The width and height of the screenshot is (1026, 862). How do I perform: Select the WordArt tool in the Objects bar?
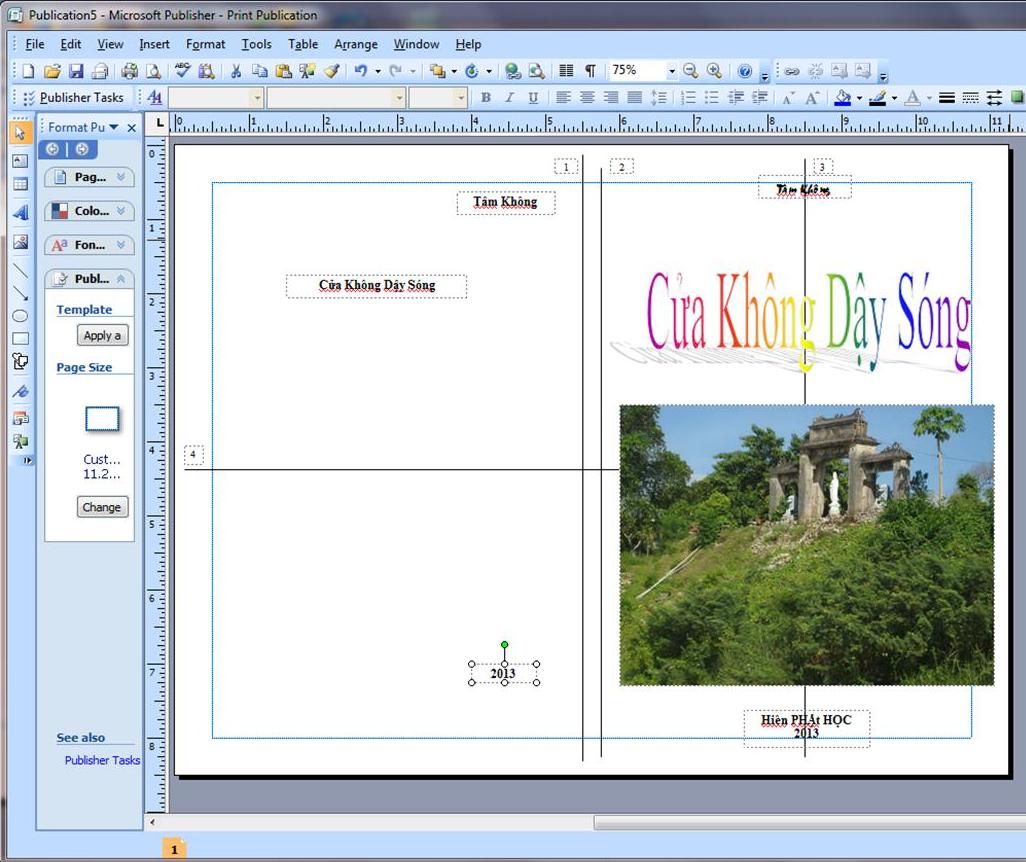20,213
